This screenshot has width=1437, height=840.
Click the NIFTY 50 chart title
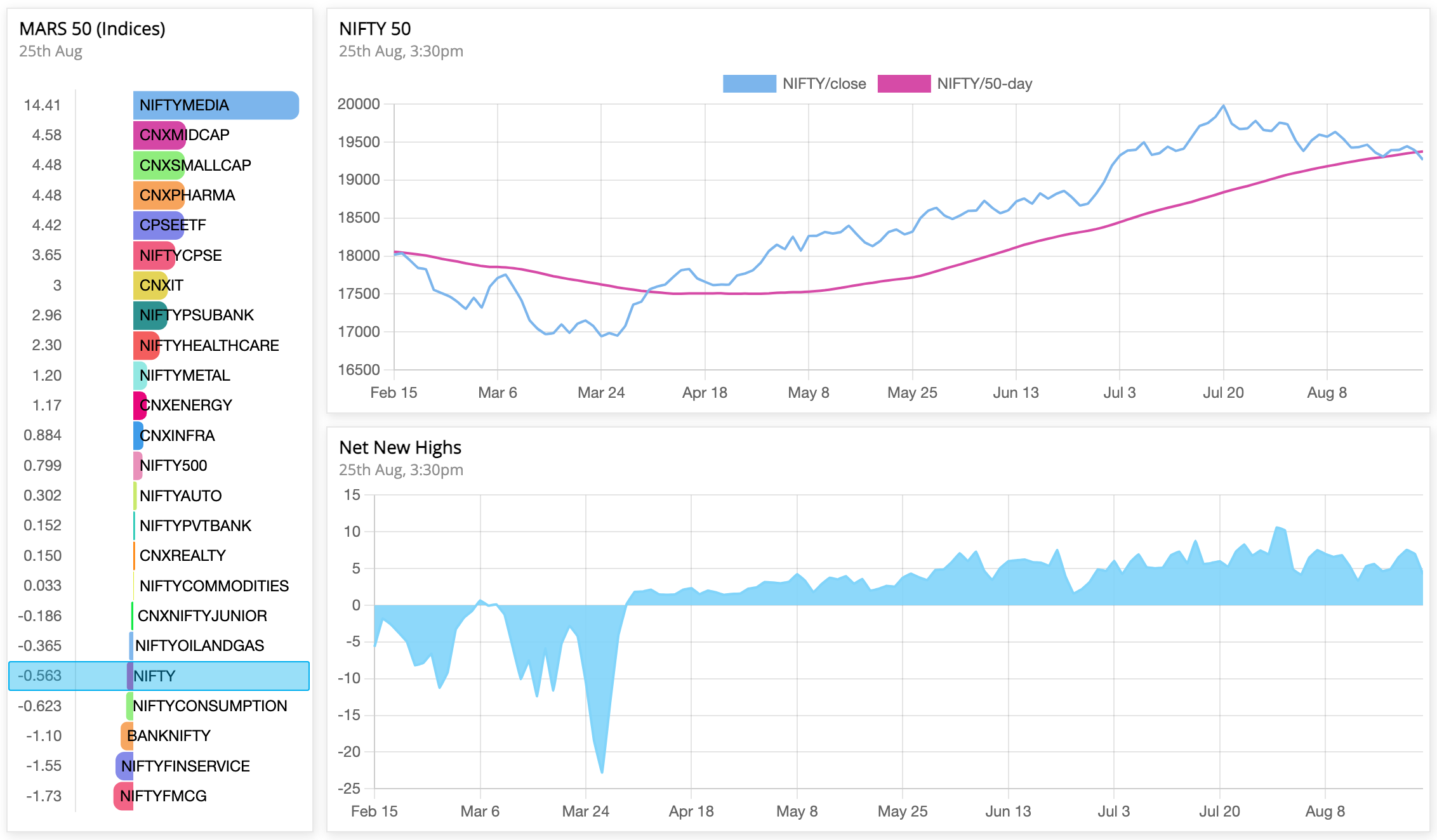tap(374, 29)
